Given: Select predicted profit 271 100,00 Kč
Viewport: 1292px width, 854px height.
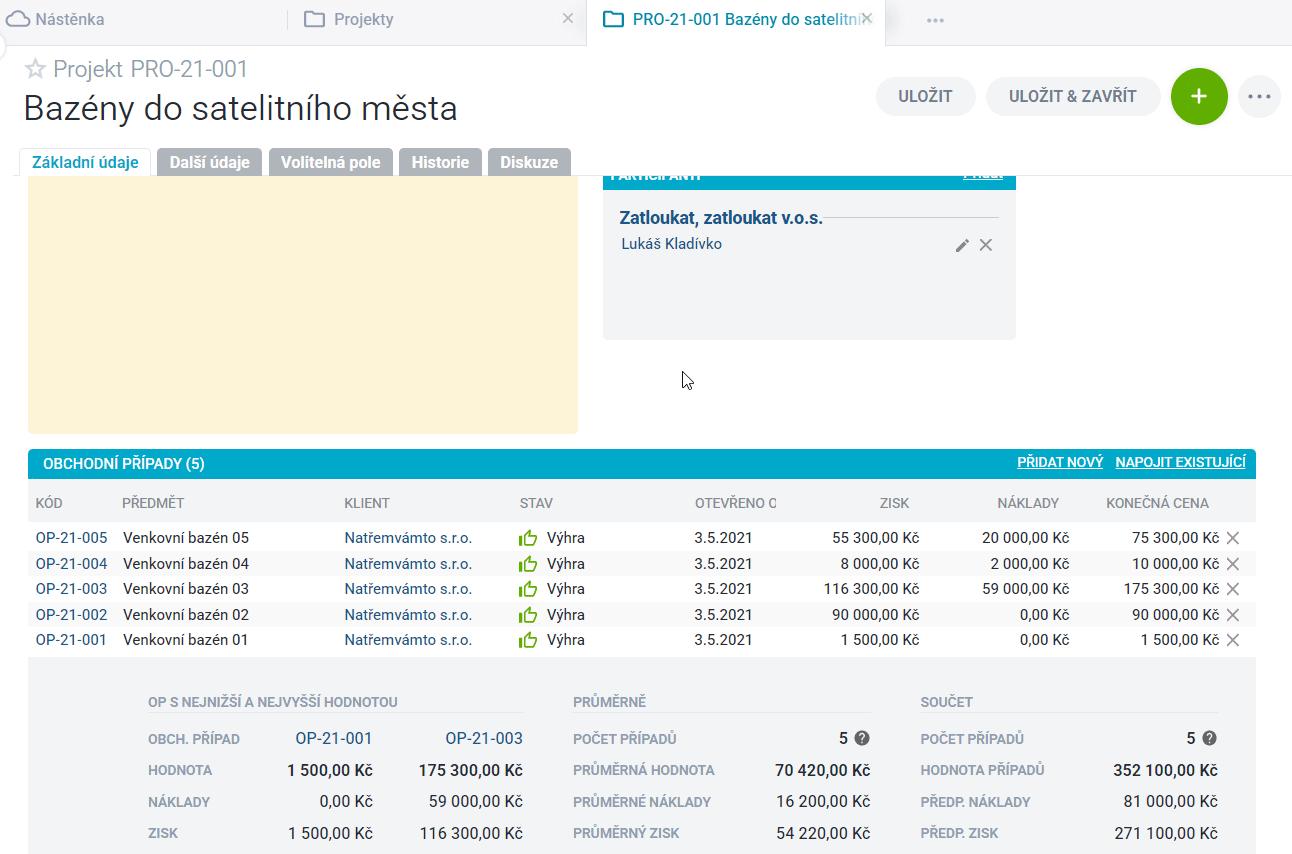Looking at the screenshot, I should 1166,833.
